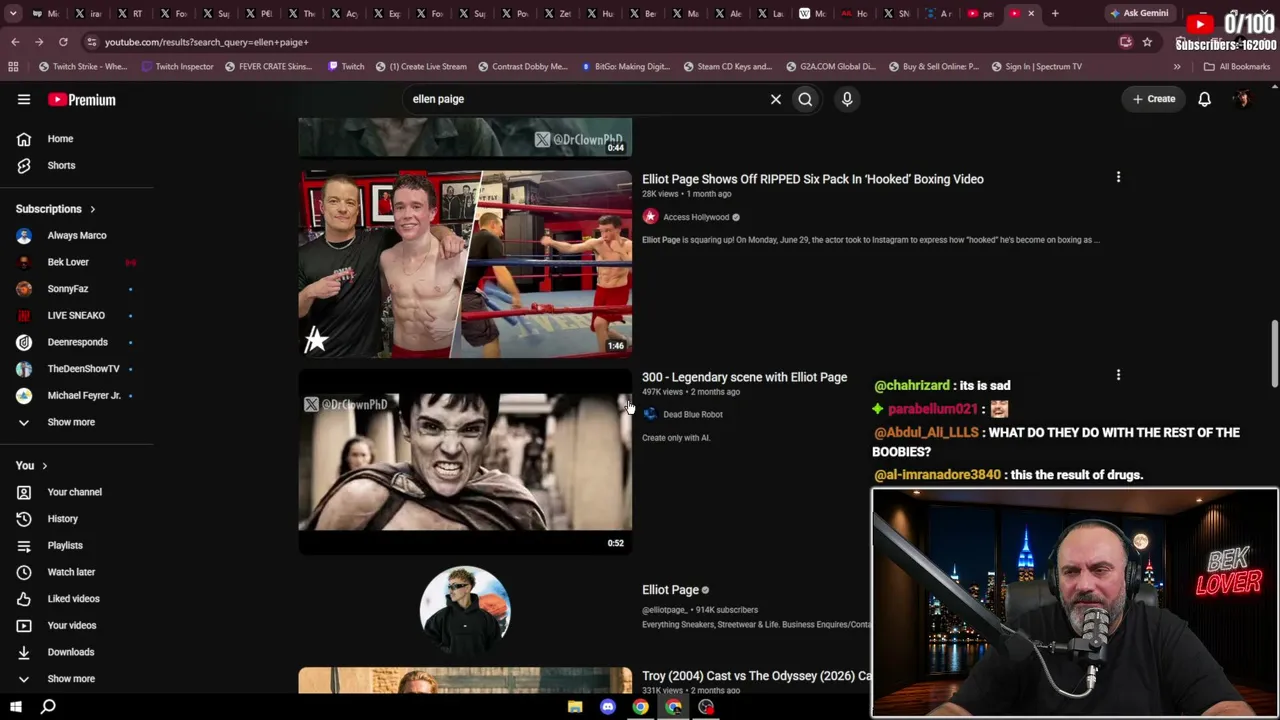Viewport: 1280px width, 720px height.
Task: Play the 300 Legendary scene thumbnail
Action: click(465, 461)
